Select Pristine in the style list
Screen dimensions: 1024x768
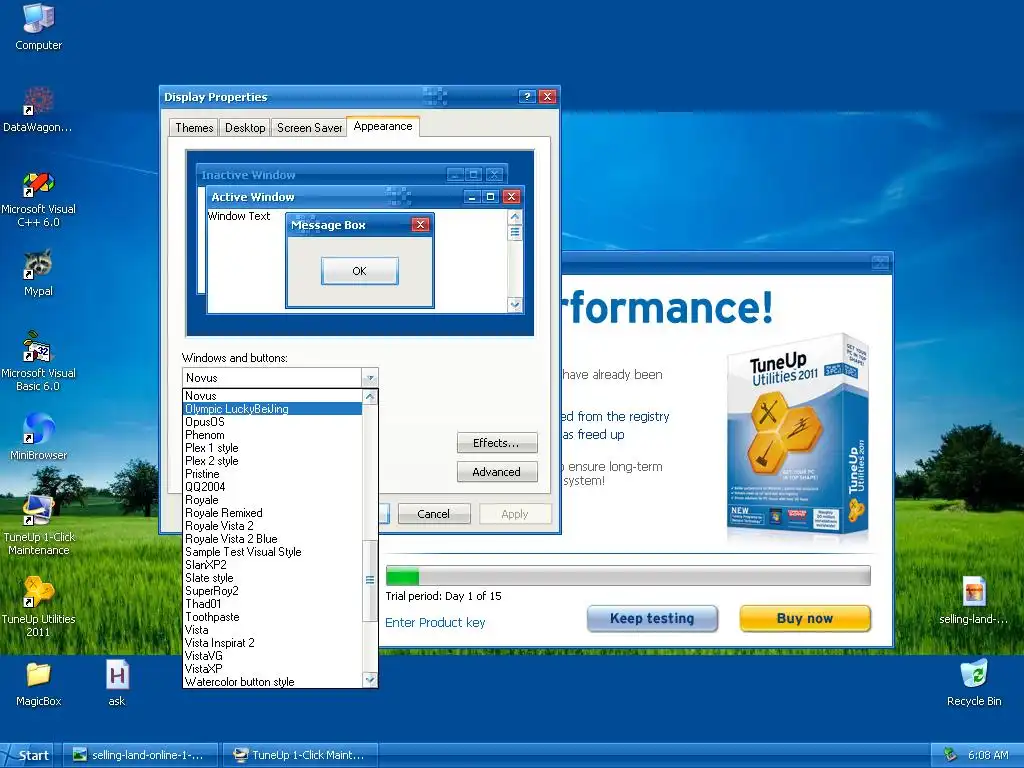pyautogui.click(x=272, y=474)
